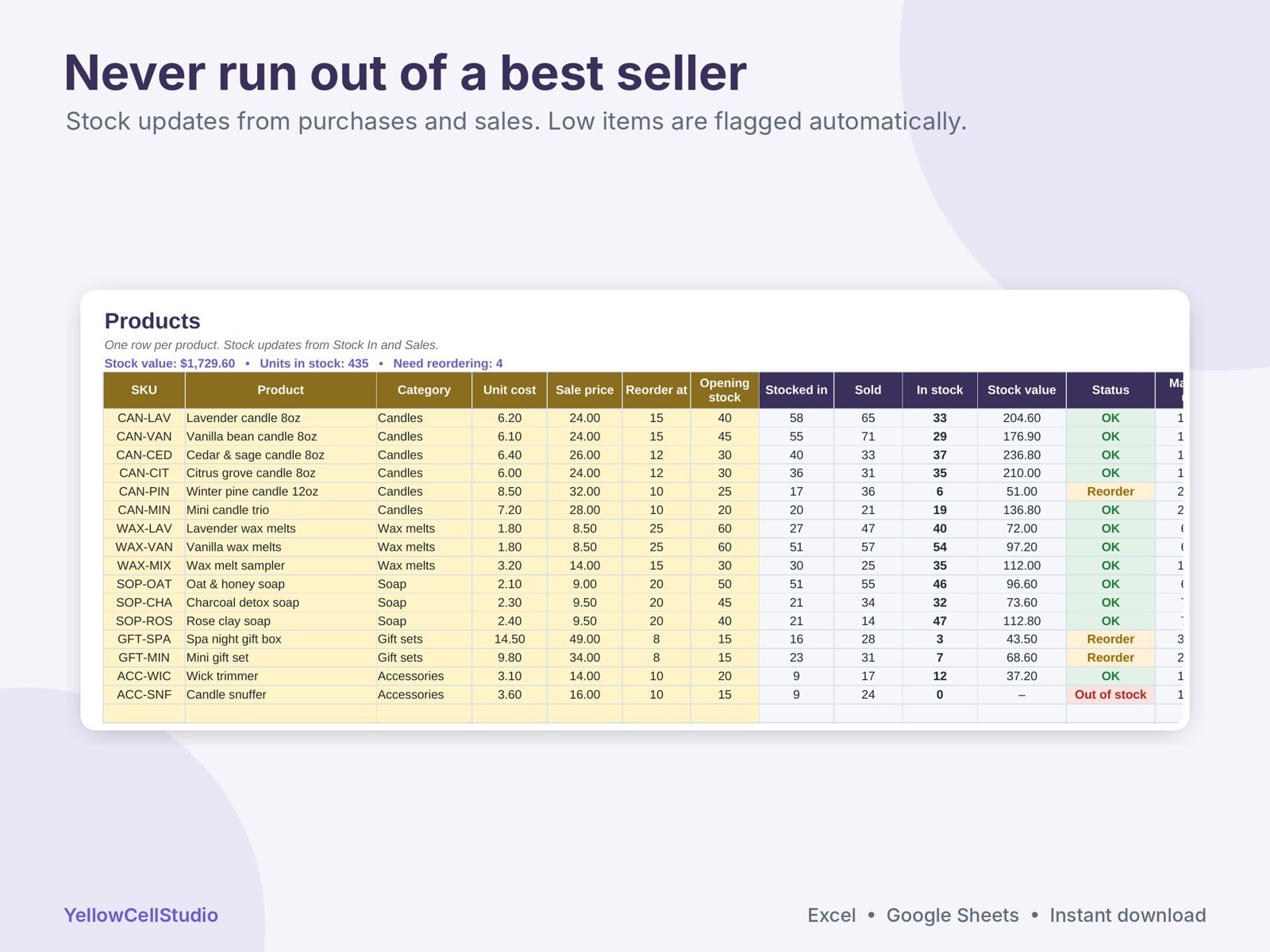This screenshot has width=1270, height=952.
Task: Select the "Mini candle trio" product cell
Action: click(280, 510)
